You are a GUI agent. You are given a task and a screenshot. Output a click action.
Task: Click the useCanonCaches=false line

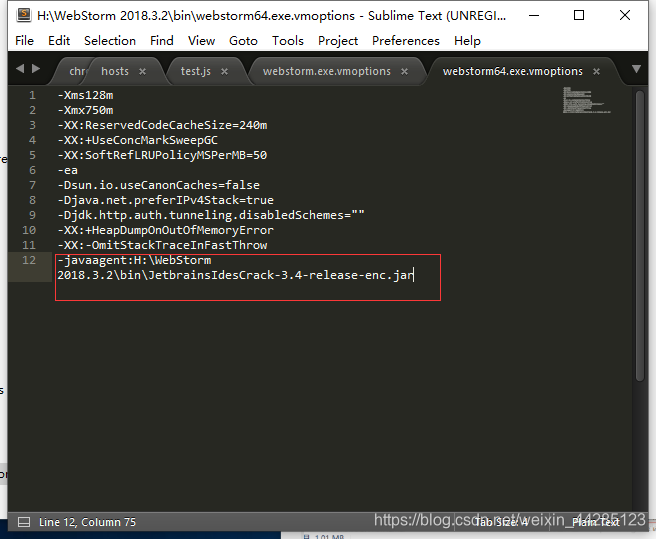pos(159,185)
